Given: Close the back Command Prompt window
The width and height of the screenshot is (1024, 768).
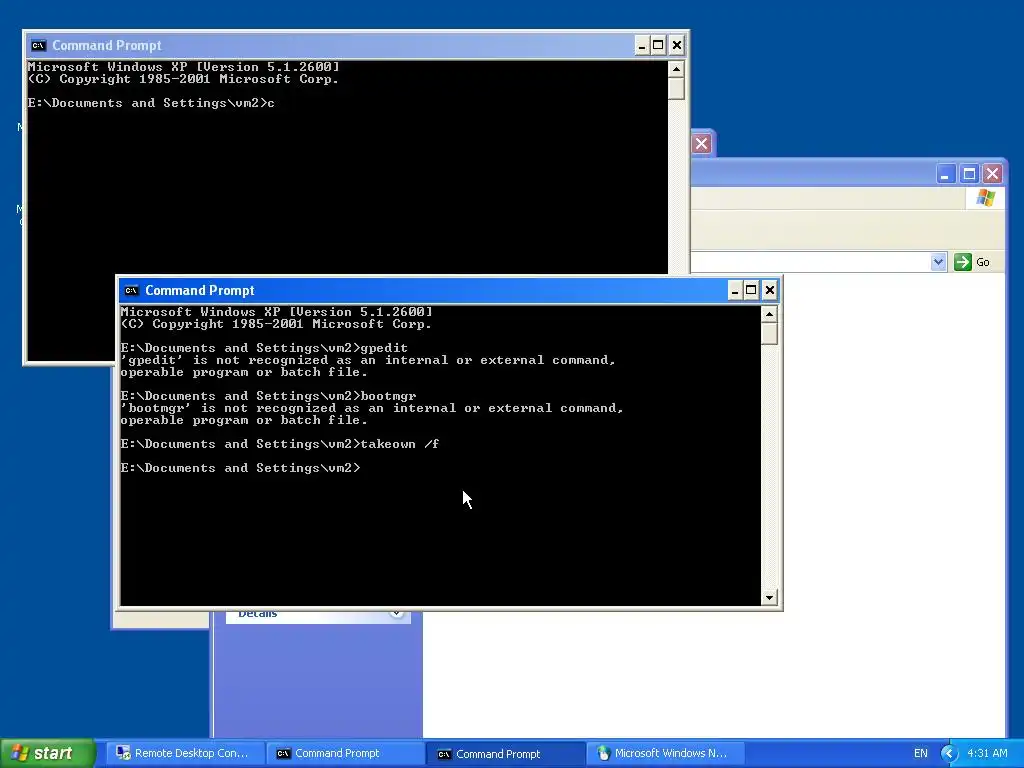Looking at the screenshot, I should tap(677, 46).
